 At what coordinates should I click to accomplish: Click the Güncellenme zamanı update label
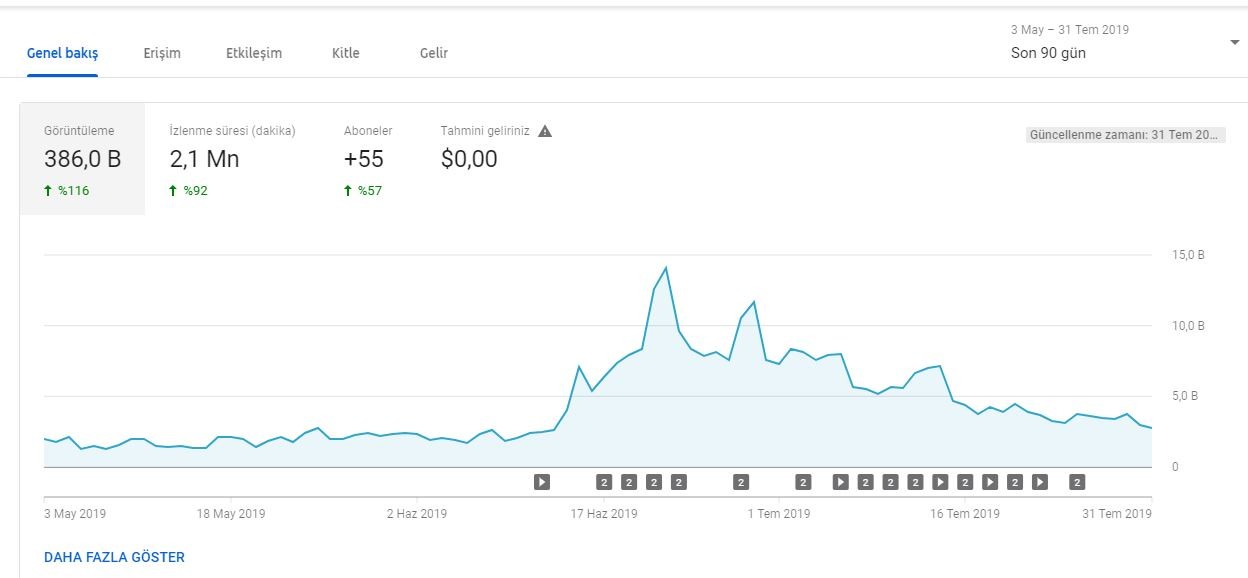tap(1126, 135)
